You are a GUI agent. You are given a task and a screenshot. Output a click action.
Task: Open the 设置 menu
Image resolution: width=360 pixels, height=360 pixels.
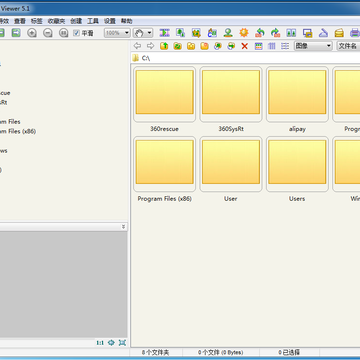click(110, 21)
